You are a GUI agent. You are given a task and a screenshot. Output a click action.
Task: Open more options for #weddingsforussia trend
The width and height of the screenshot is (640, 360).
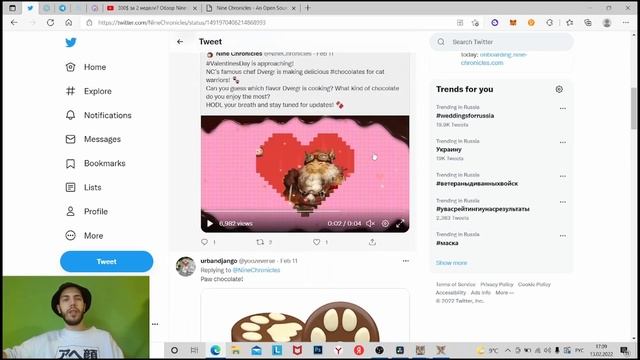(563, 109)
